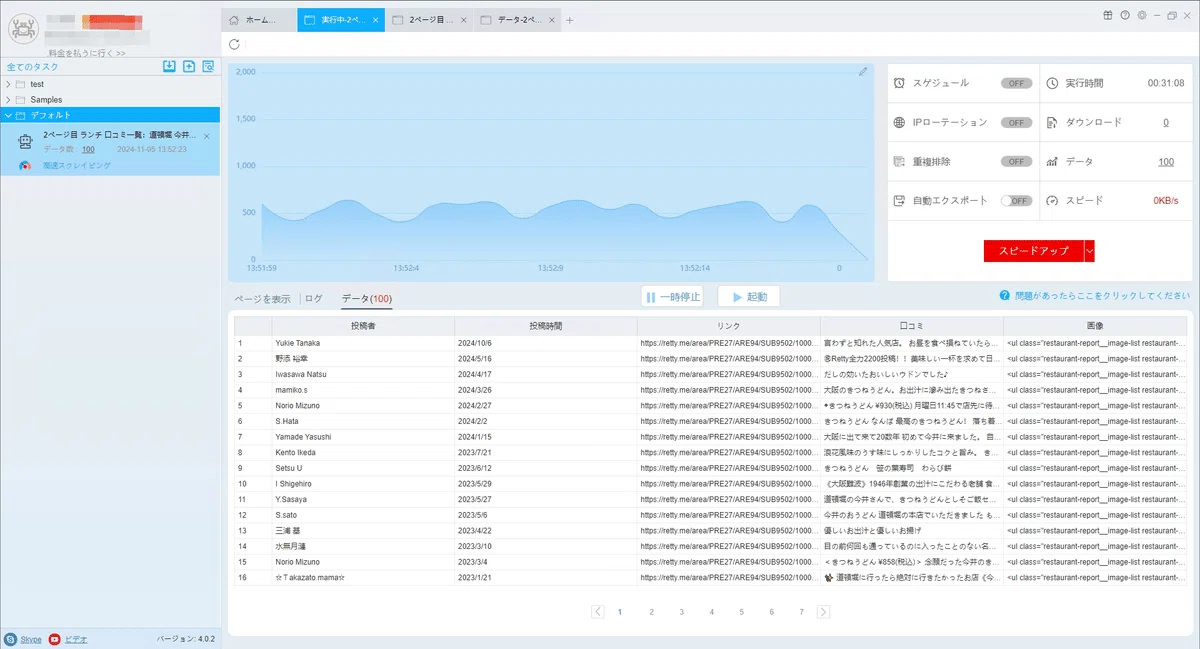Toggle the 重複排除 OFF switch
The image size is (1200, 649).
(x=1016, y=161)
